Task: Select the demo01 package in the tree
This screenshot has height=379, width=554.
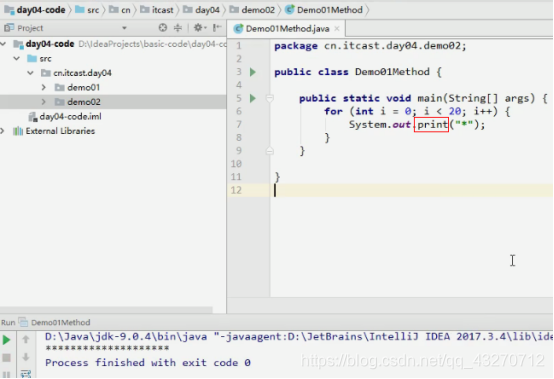Action: [83, 87]
